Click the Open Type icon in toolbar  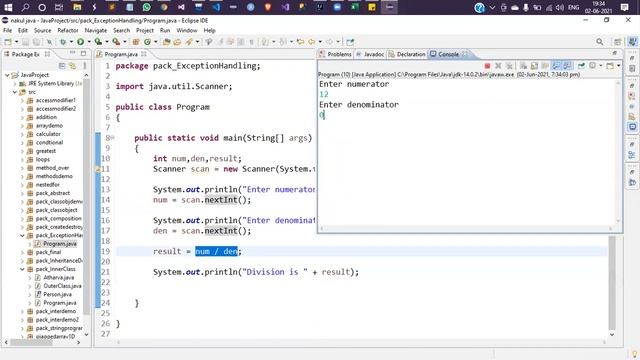(x=166, y=42)
